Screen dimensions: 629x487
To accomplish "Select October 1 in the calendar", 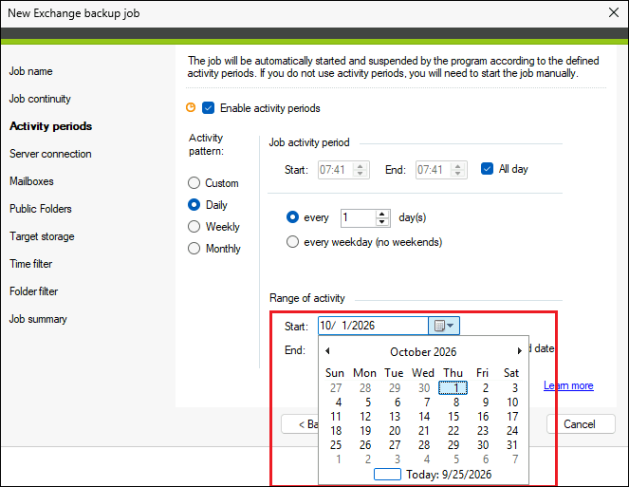I will pyautogui.click(x=453, y=388).
